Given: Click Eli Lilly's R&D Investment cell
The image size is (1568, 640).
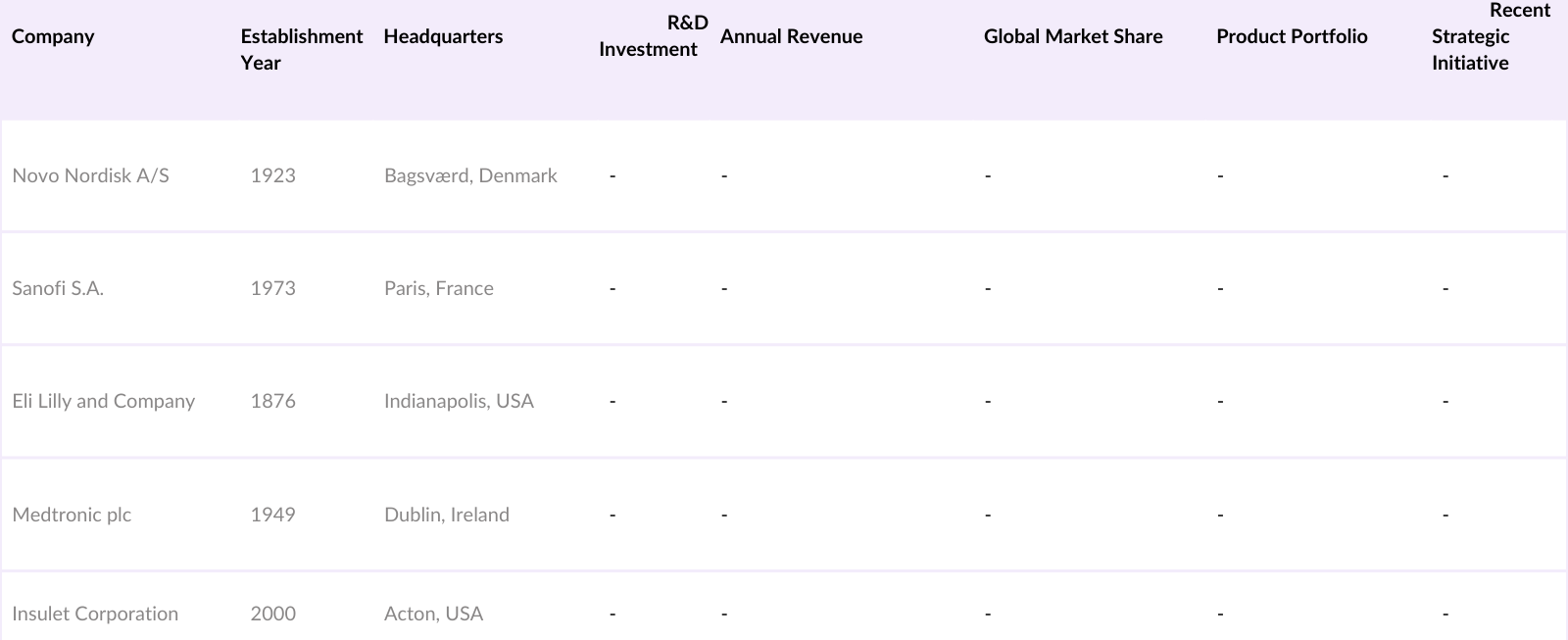Looking at the screenshot, I should coord(612,401).
